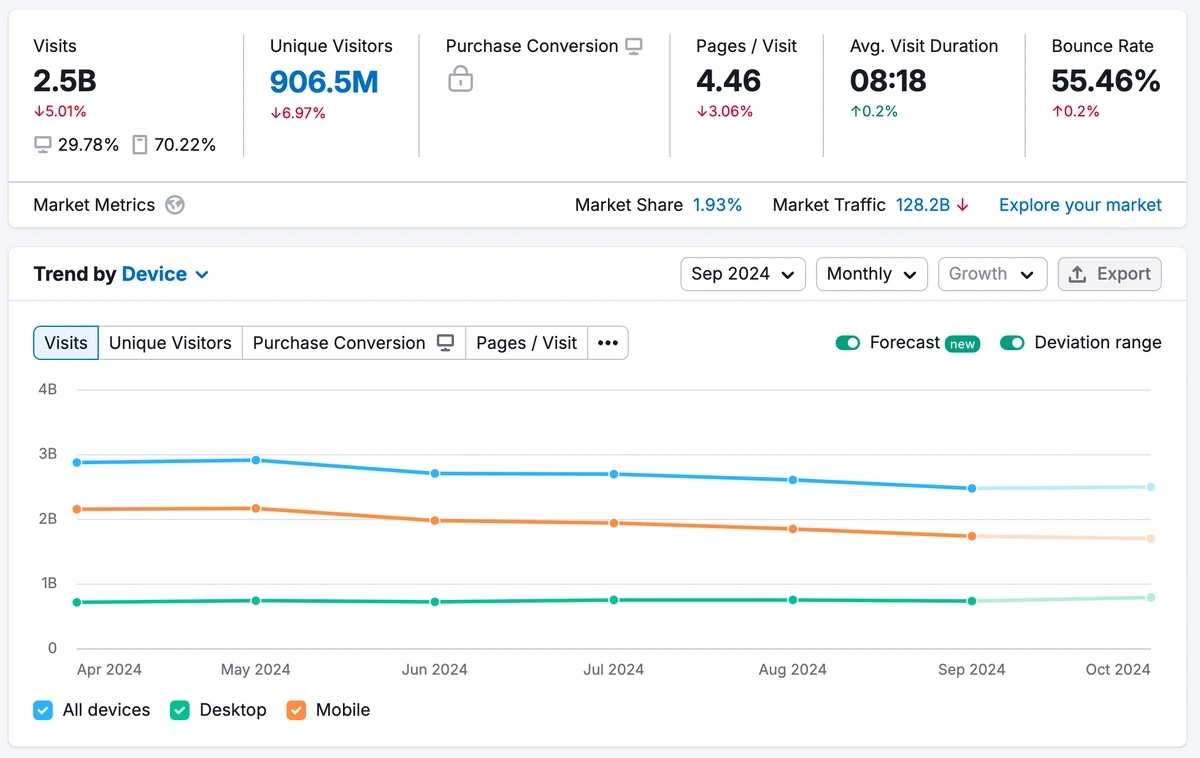Click the globe icon beside Market Metrics
This screenshot has width=1200, height=758.
point(175,205)
